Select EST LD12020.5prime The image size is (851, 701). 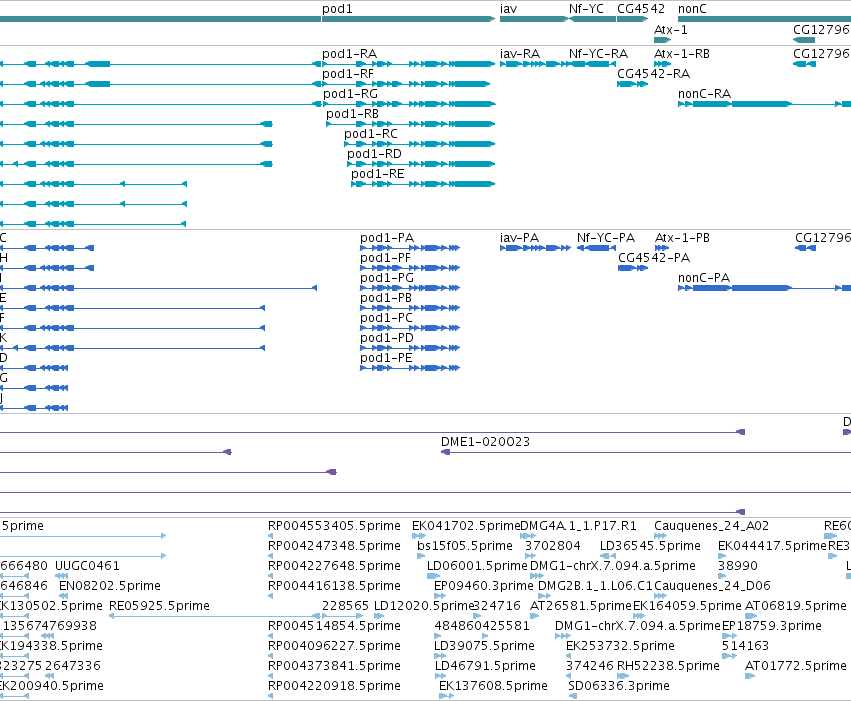click(x=424, y=607)
